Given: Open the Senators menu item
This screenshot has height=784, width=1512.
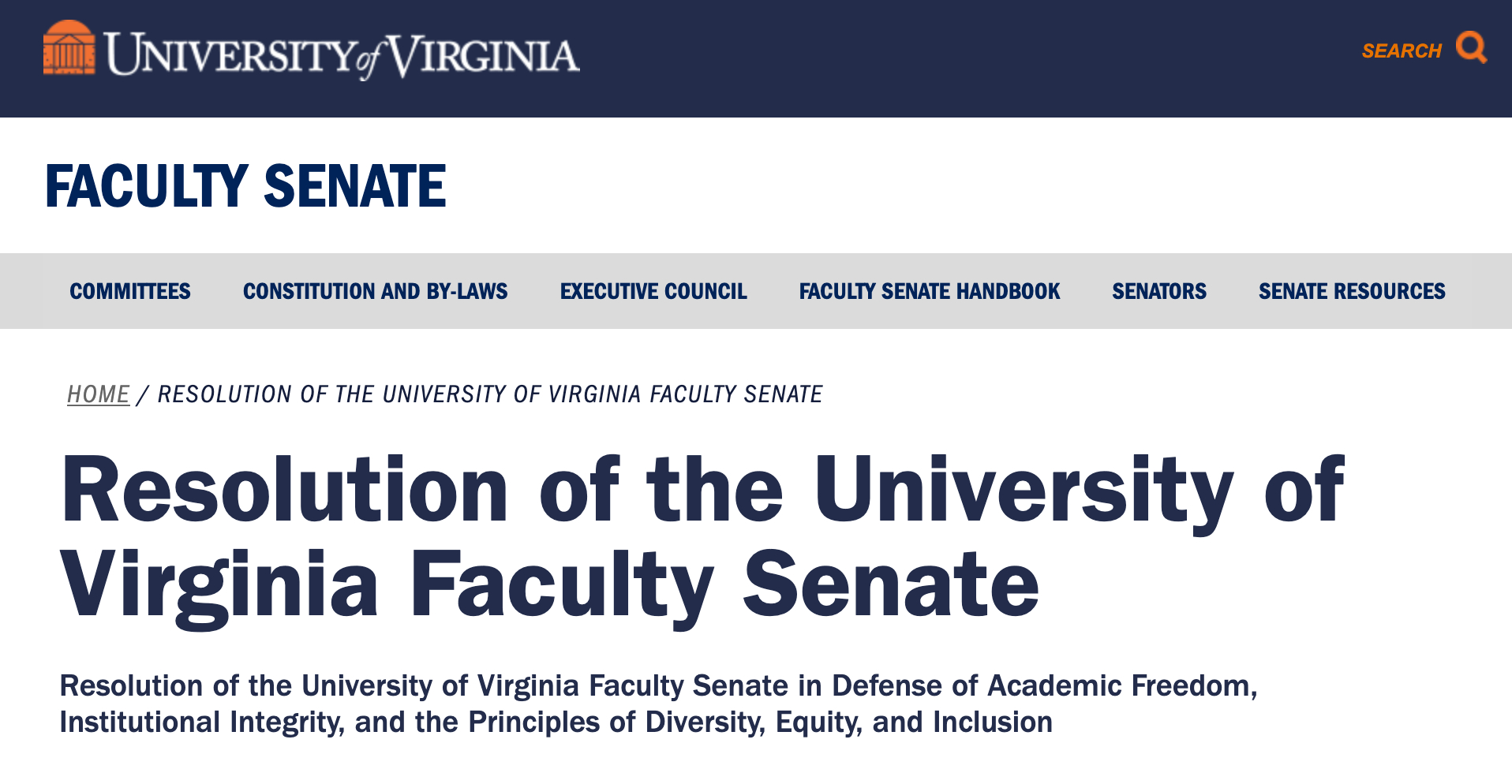Looking at the screenshot, I should click(x=1158, y=292).
